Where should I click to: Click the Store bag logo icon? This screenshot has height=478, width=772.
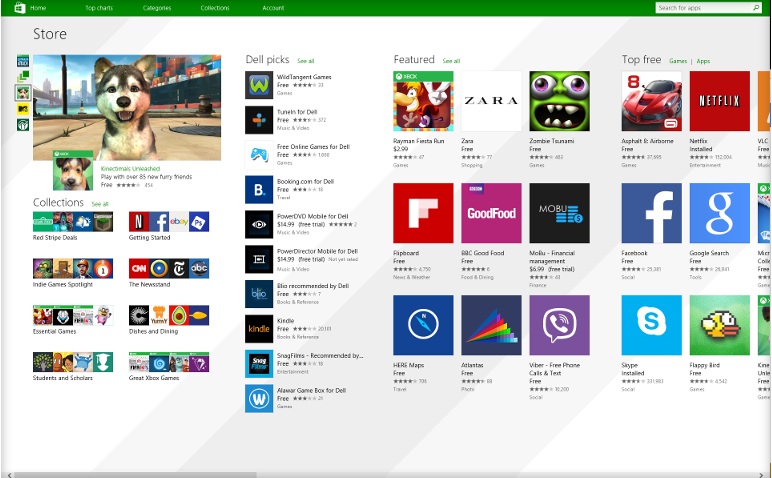click(x=20, y=7)
